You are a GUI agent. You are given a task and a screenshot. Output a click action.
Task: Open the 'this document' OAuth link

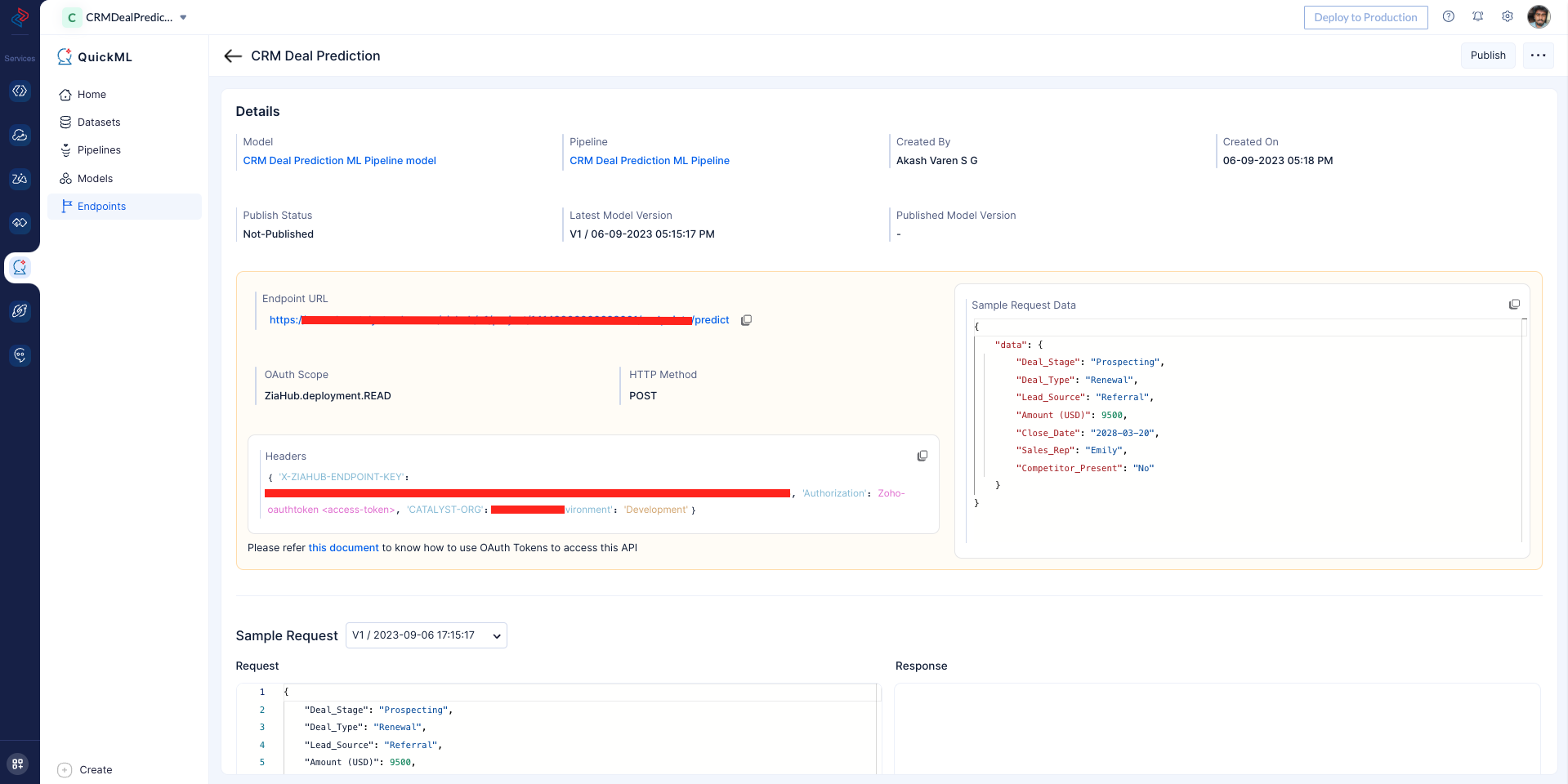coord(343,548)
